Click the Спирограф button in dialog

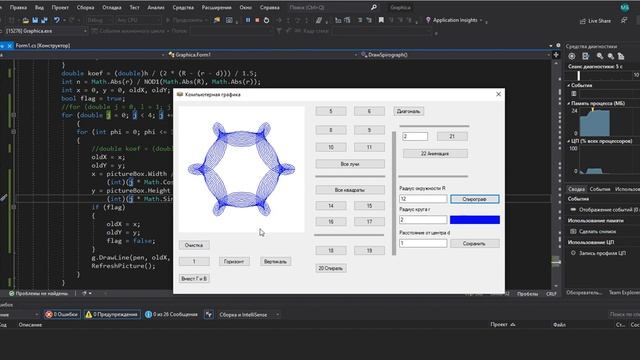(474, 199)
